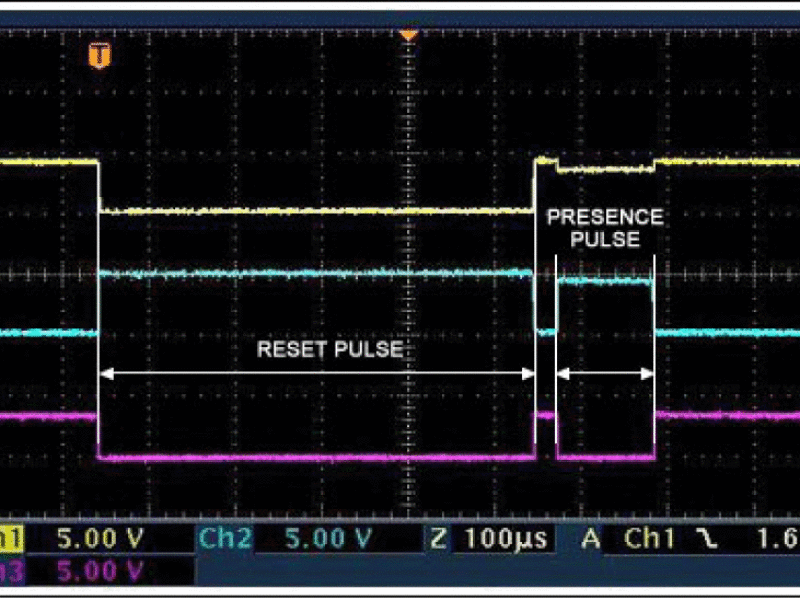The width and height of the screenshot is (800, 600).
Task: Select the Ch2 channel indicator
Action: tap(225, 538)
